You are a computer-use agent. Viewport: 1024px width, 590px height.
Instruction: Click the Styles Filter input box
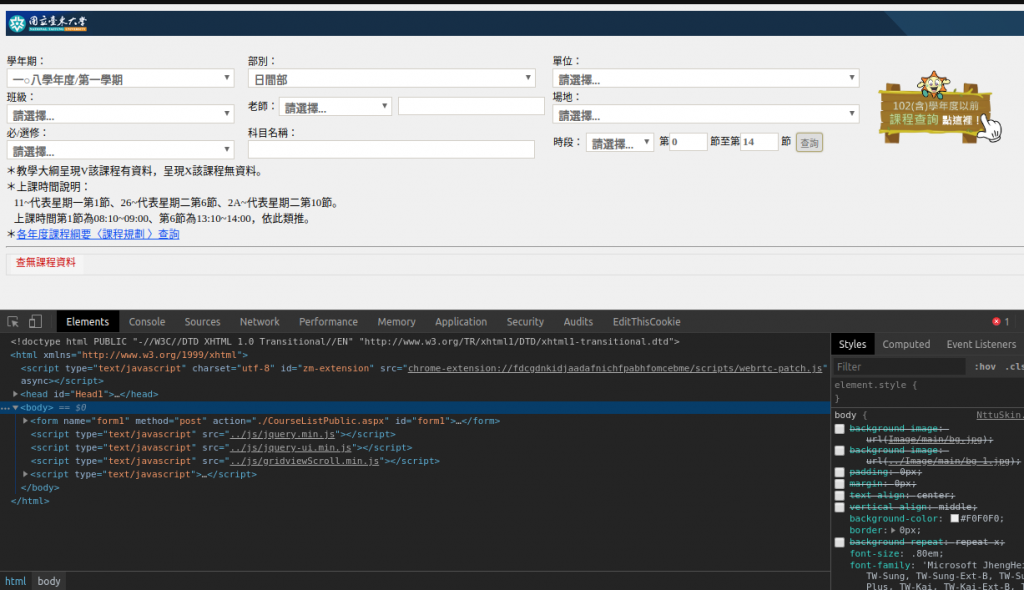899,367
